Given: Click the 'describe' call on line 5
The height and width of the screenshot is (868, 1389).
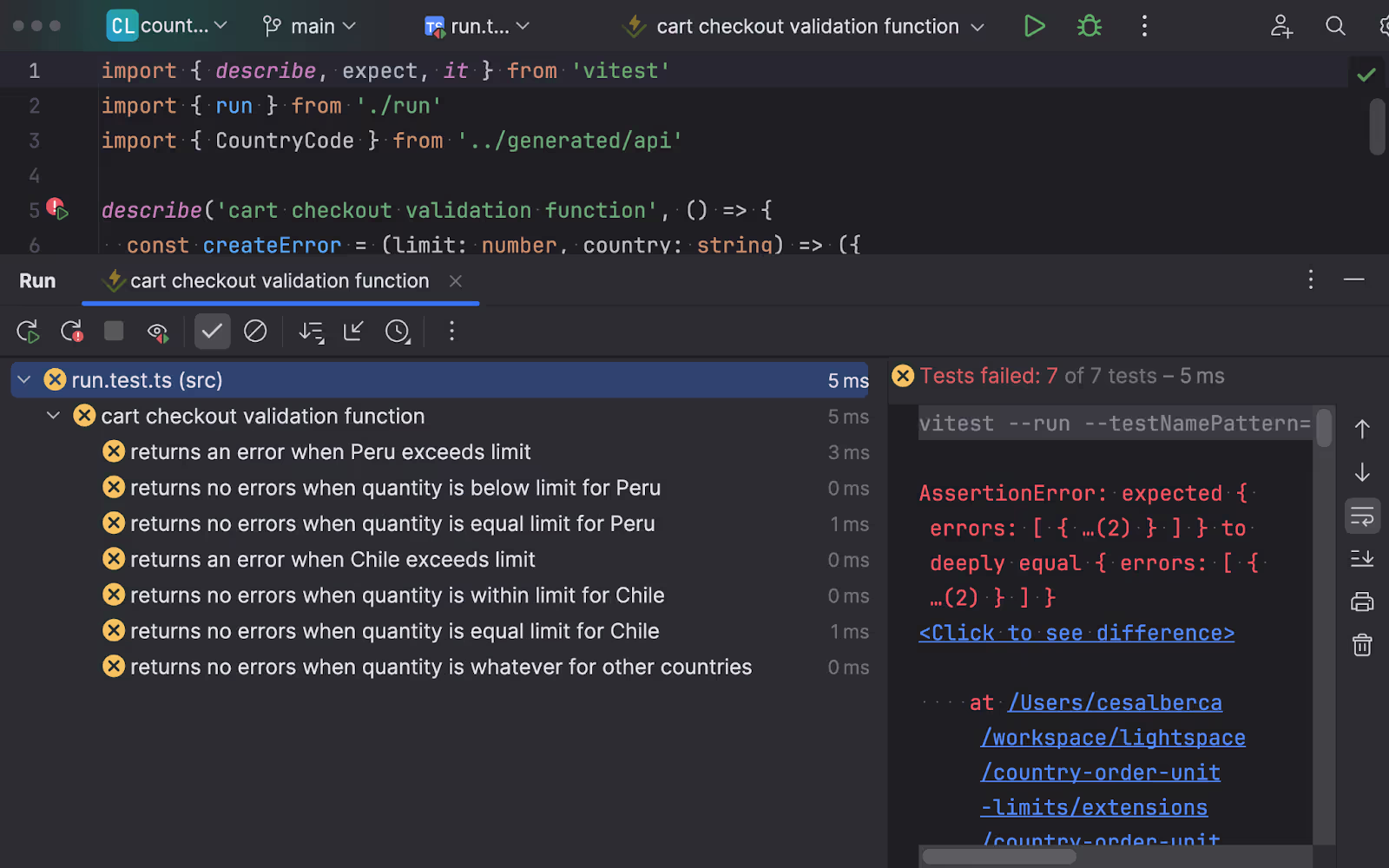Looking at the screenshot, I should pos(152,210).
